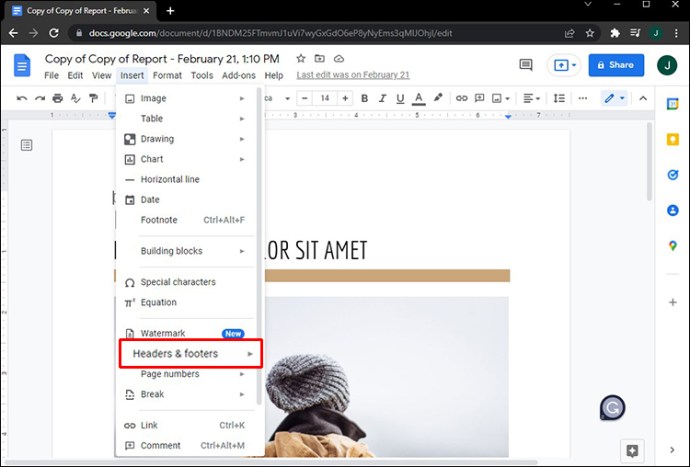Click the Add comment toolbar icon
This screenshot has height=467, width=690.
(x=480, y=98)
